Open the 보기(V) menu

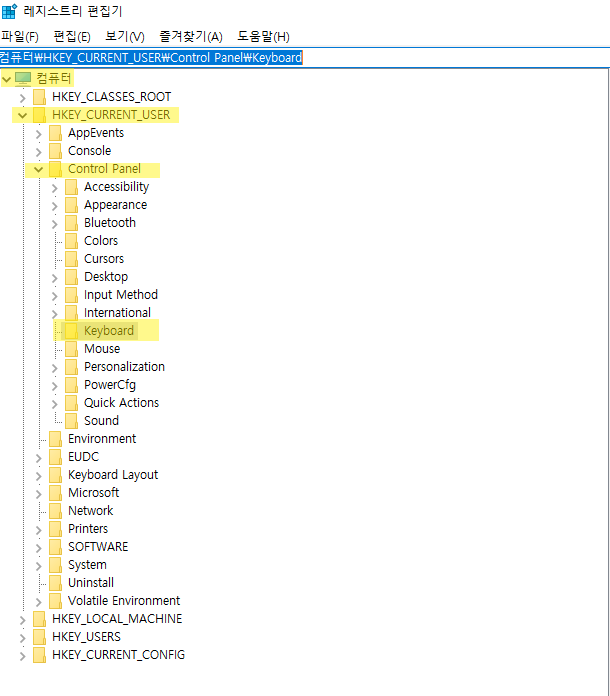124,36
